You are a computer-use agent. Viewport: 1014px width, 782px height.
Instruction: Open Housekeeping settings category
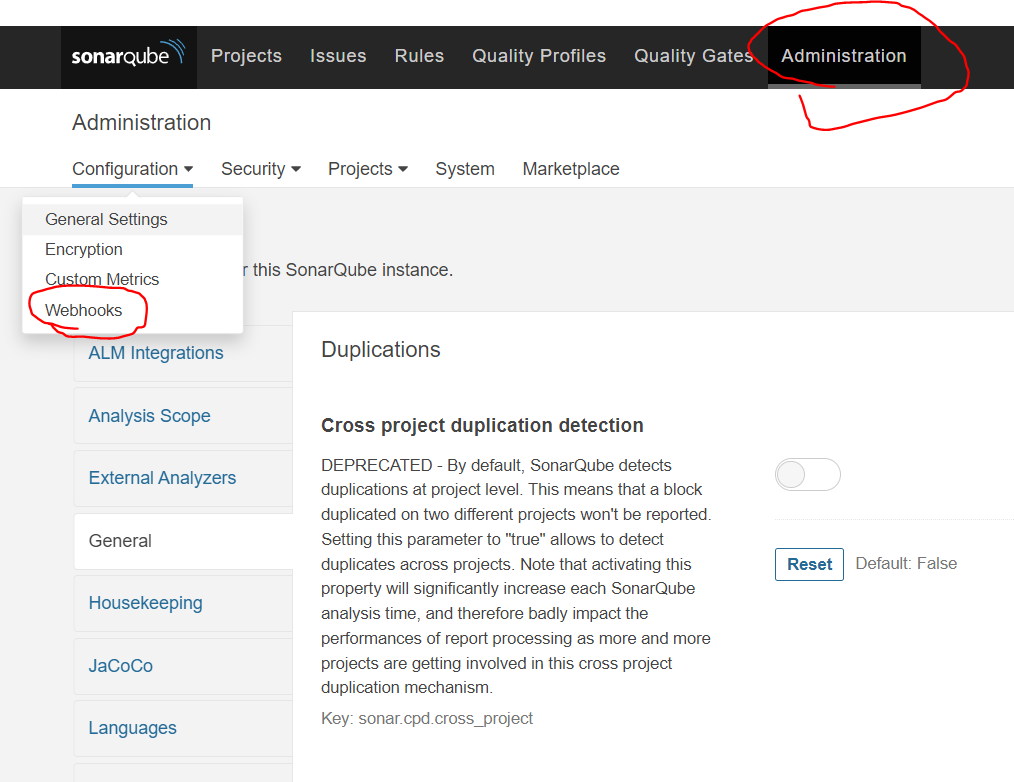[x=184, y=603]
